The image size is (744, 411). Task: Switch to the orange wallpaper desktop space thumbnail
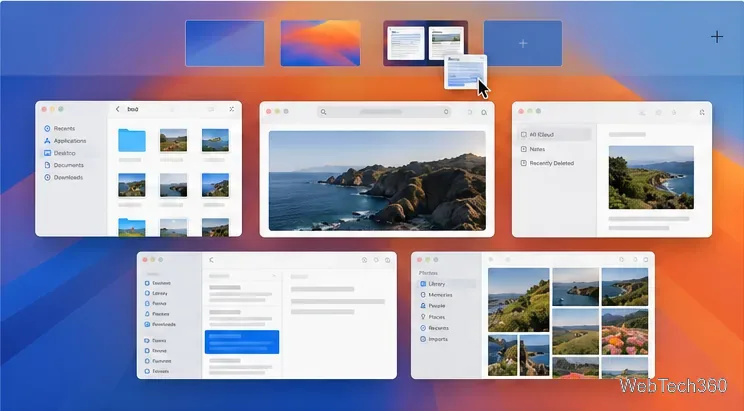[x=320, y=43]
